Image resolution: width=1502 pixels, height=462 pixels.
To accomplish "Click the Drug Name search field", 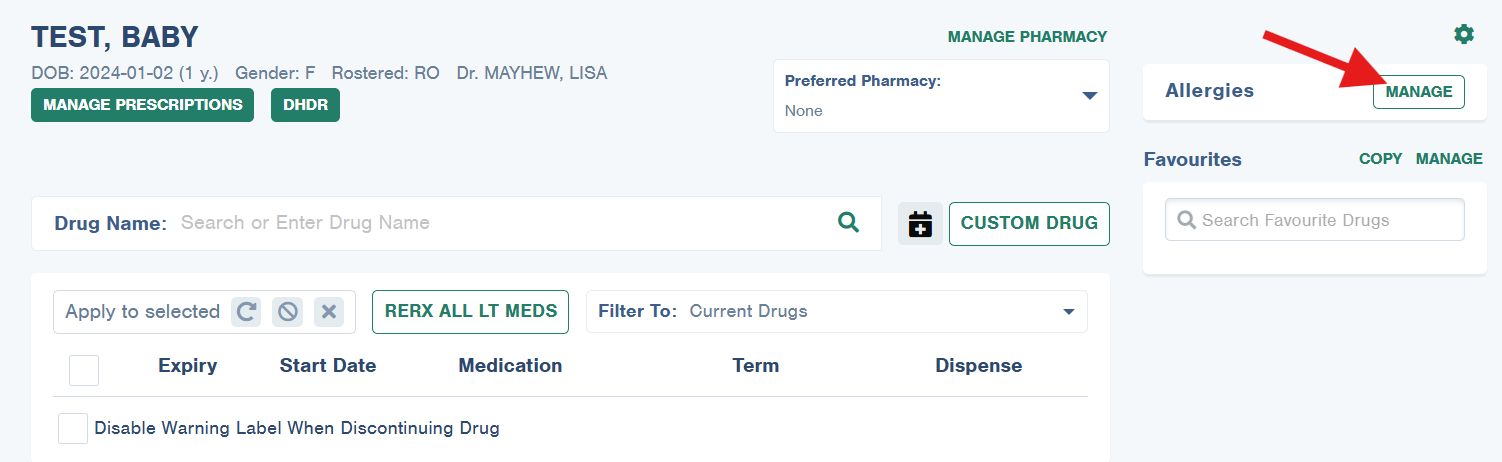I will coord(505,223).
